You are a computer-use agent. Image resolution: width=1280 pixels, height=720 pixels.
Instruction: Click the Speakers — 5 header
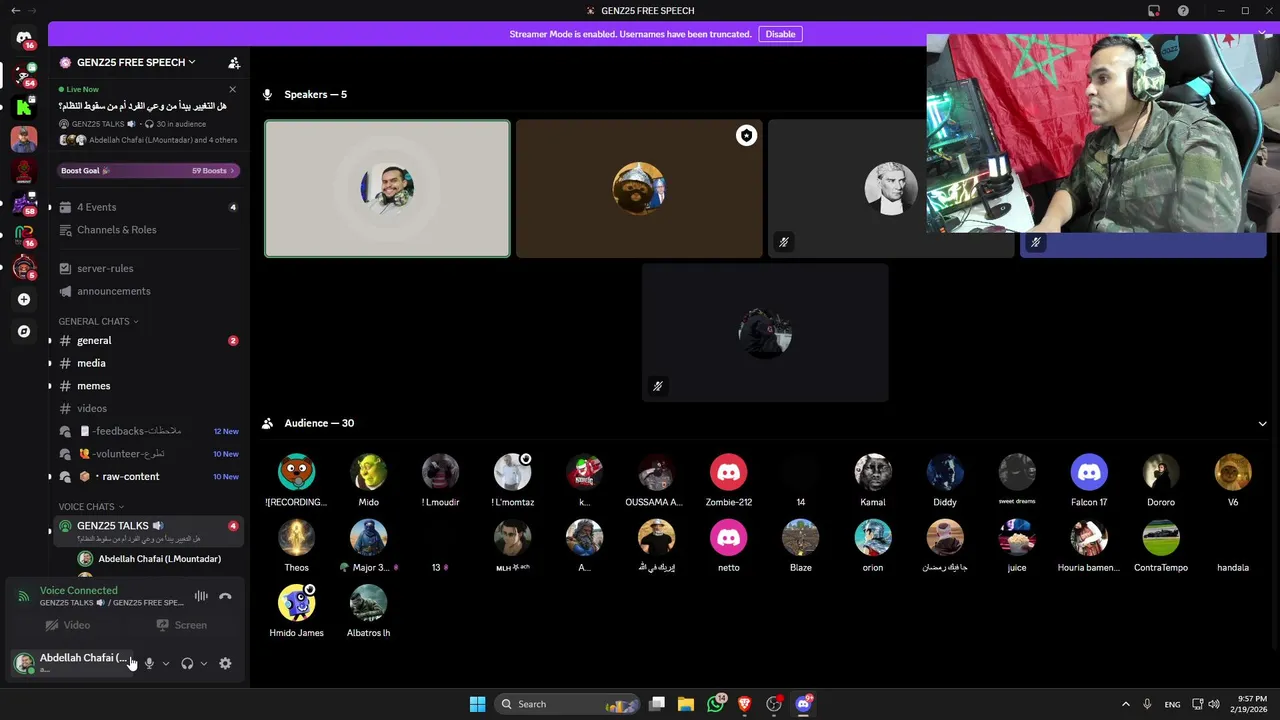pos(315,94)
